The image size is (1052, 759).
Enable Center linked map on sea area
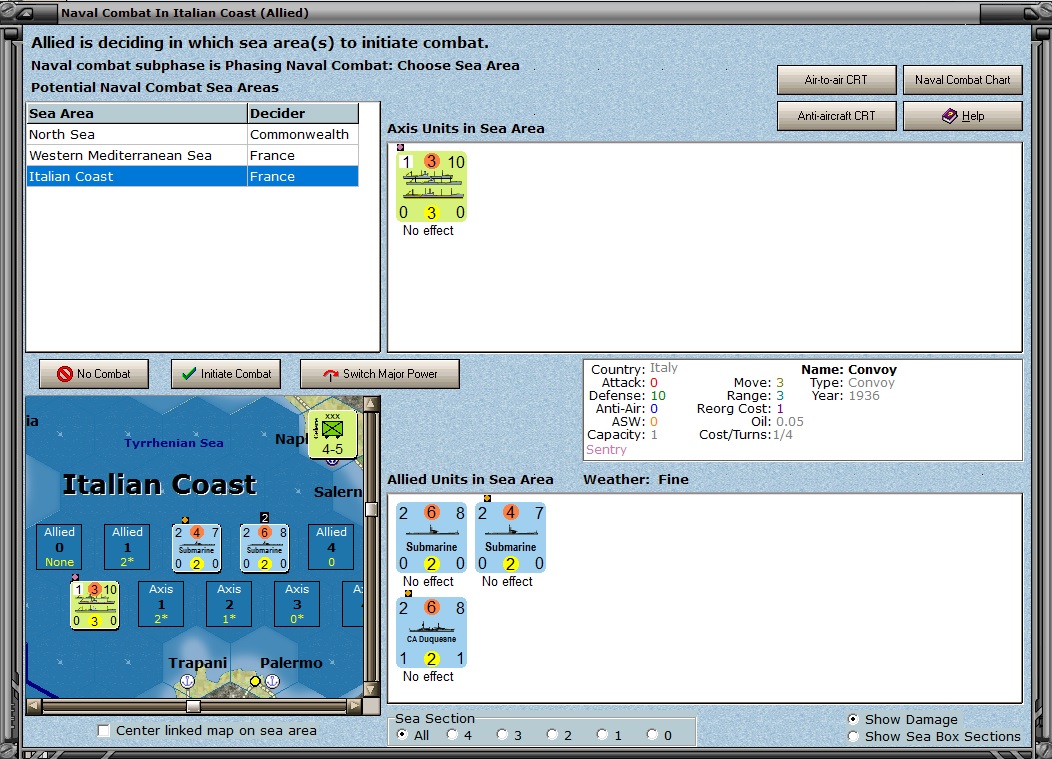point(104,730)
